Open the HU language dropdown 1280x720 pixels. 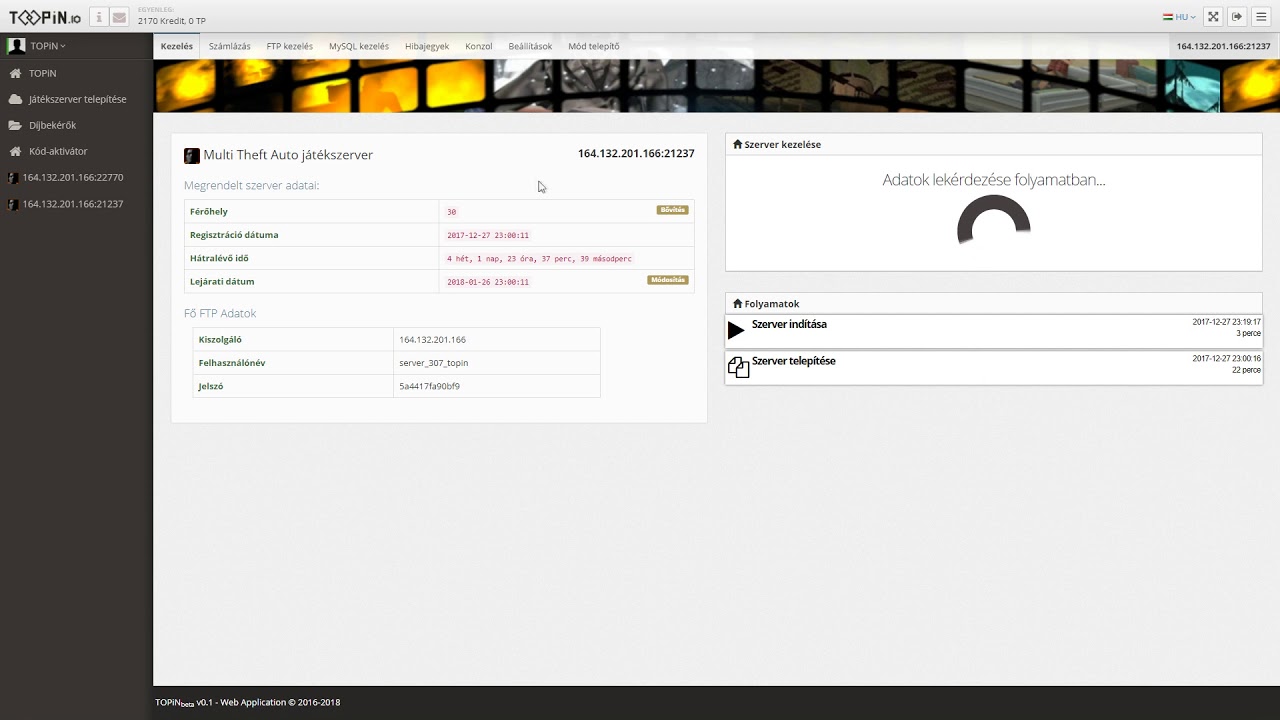coord(1179,17)
